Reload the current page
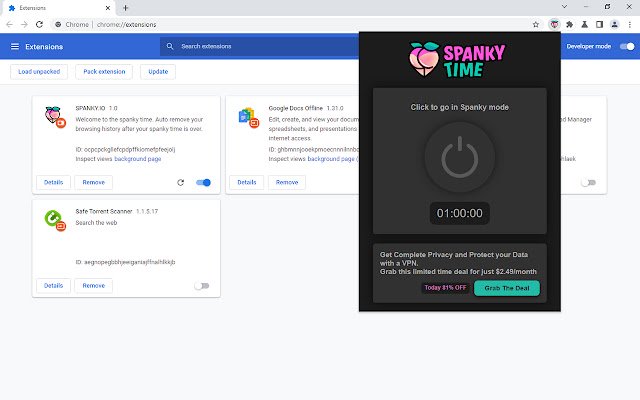The height and width of the screenshot is (400, 640). 39,24
